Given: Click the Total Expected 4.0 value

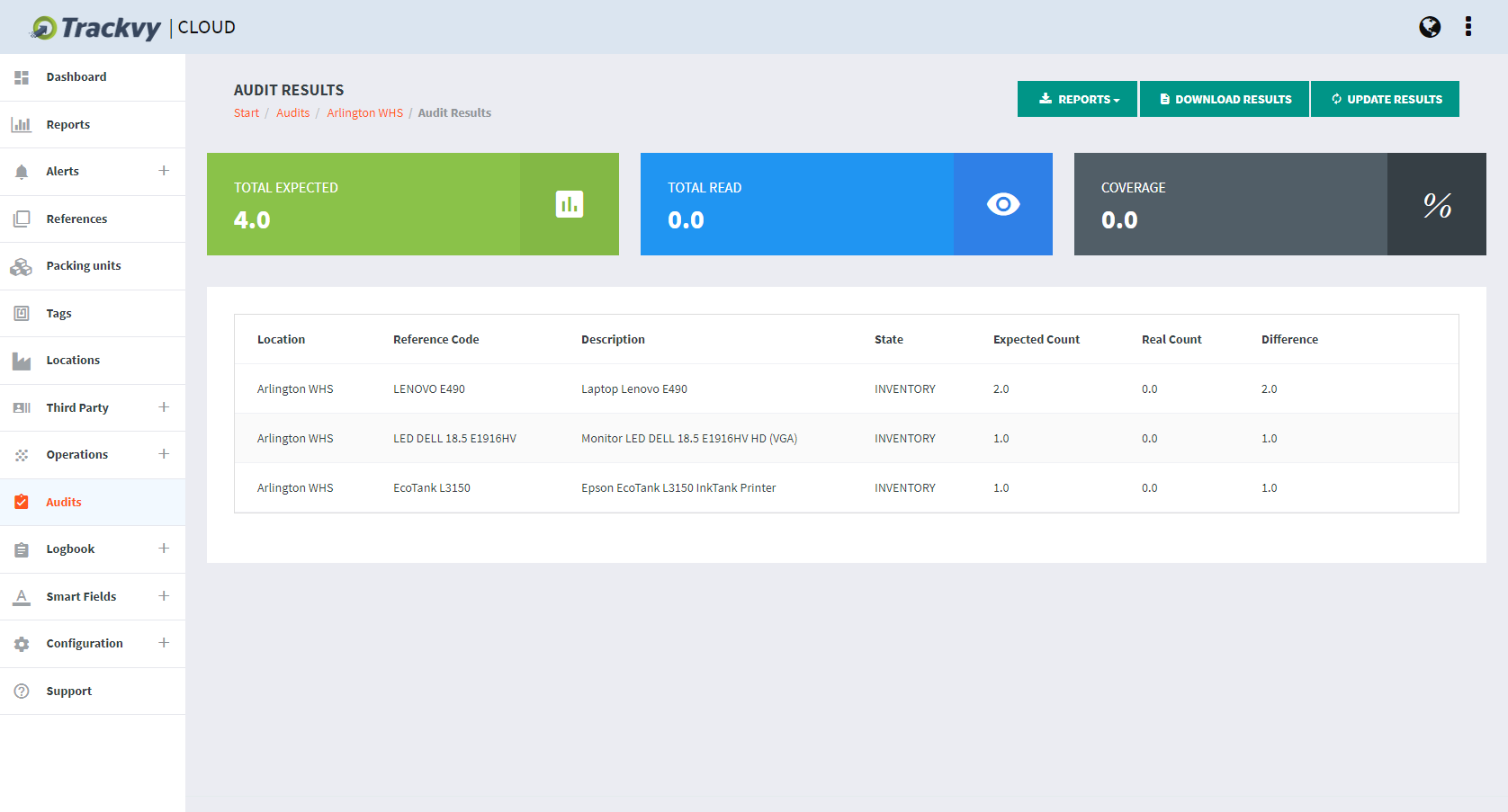Looking at the screenshot, I should pyautogui.click(x=252, y=220).
